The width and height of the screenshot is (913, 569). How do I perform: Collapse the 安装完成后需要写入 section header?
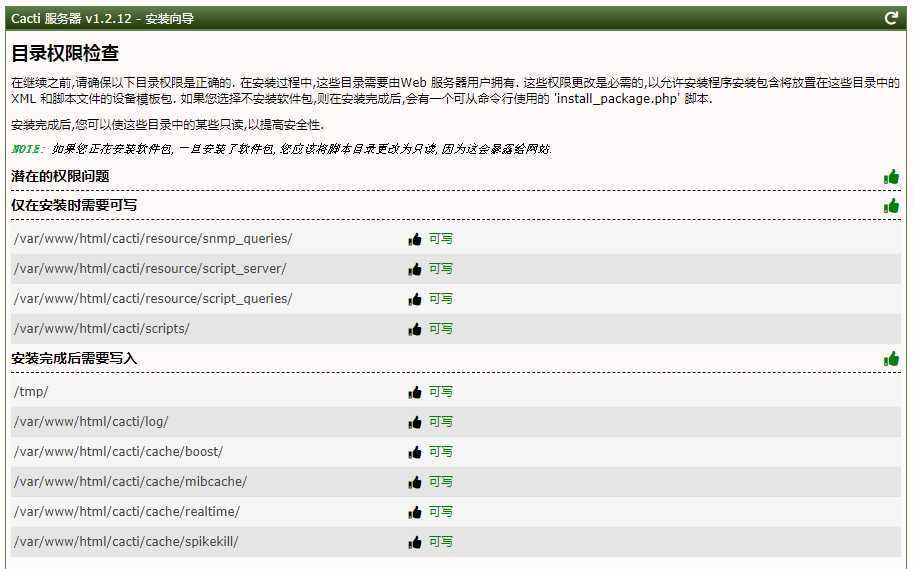coord(455,359)
